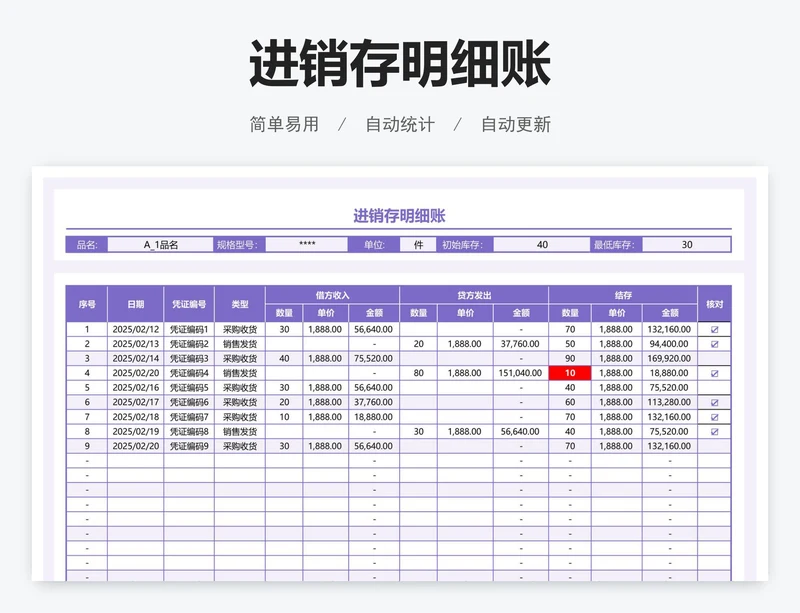Uncheck the 核对 checkbox in row 2
Image resolution: width=800 pixels, height=613 pixels.
point(714,344)
